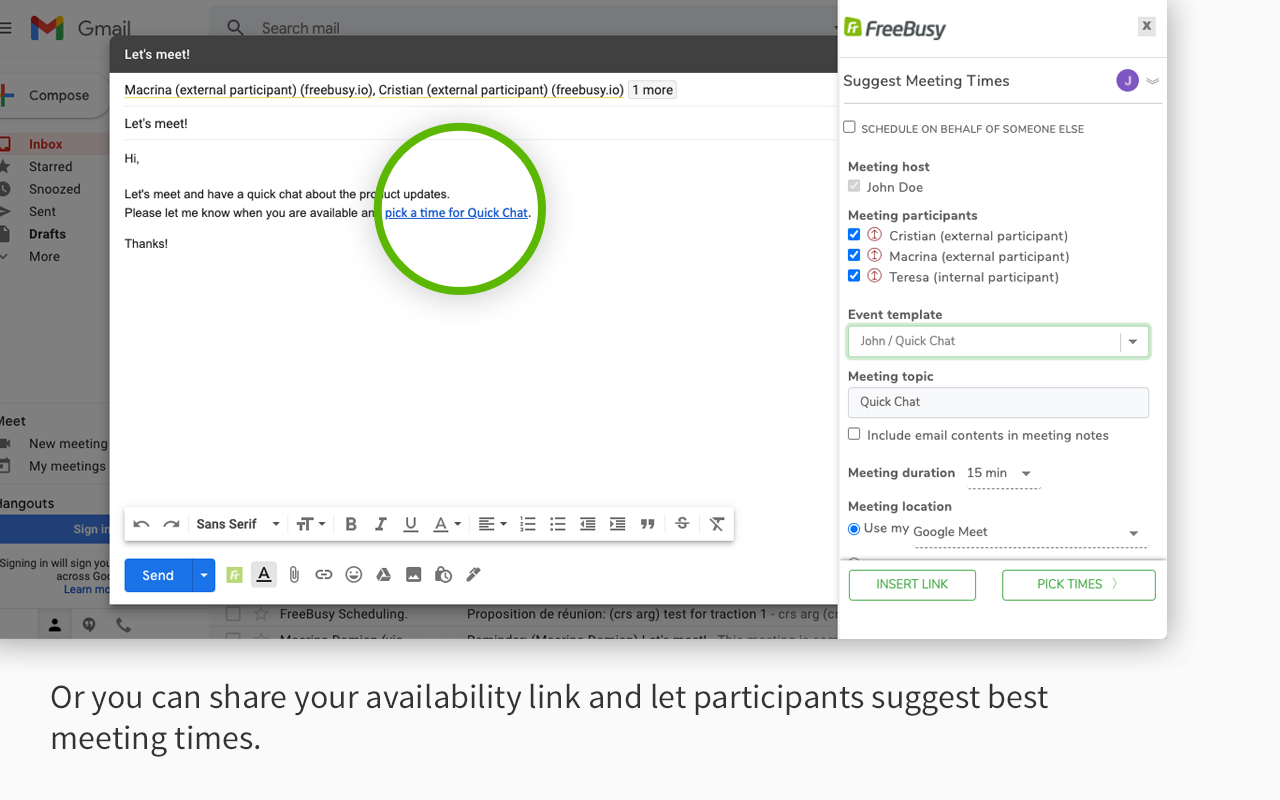This screenshot has height=800, width=1280.
Task: Insert a numbered list
Action: click(528, 524)
